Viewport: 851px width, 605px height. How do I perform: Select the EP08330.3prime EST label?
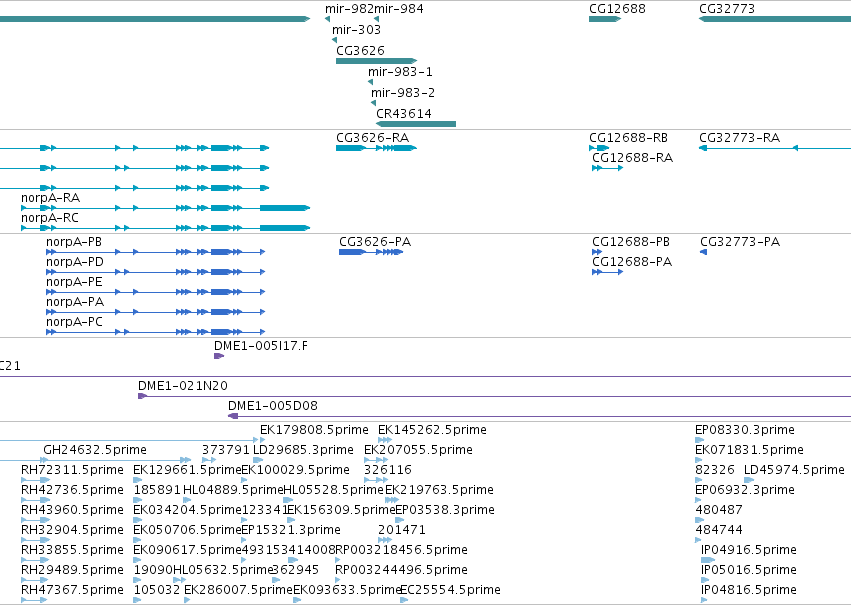(x=745, y=430)
